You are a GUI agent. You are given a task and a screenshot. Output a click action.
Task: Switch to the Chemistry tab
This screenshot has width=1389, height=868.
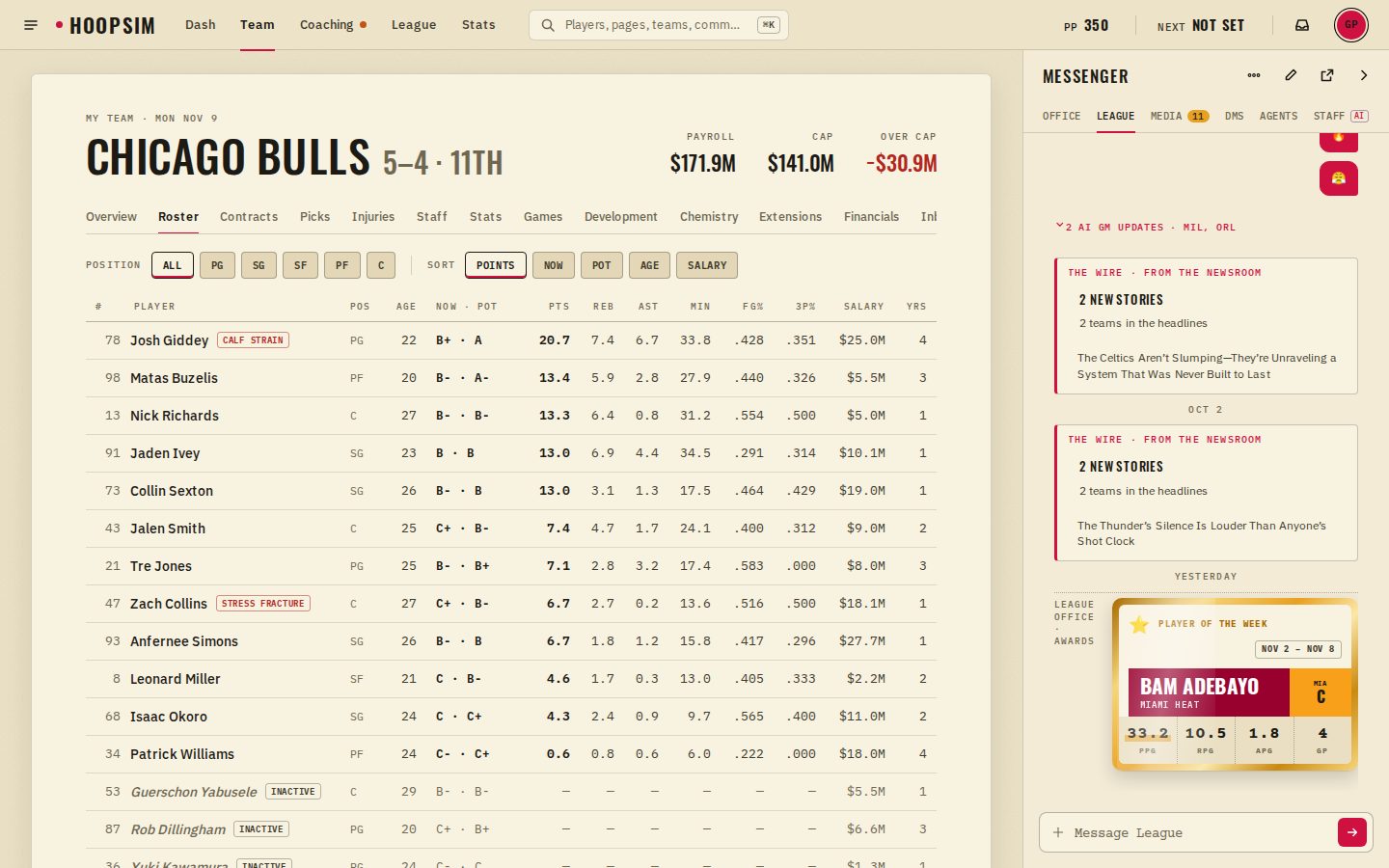pos(709,217)
